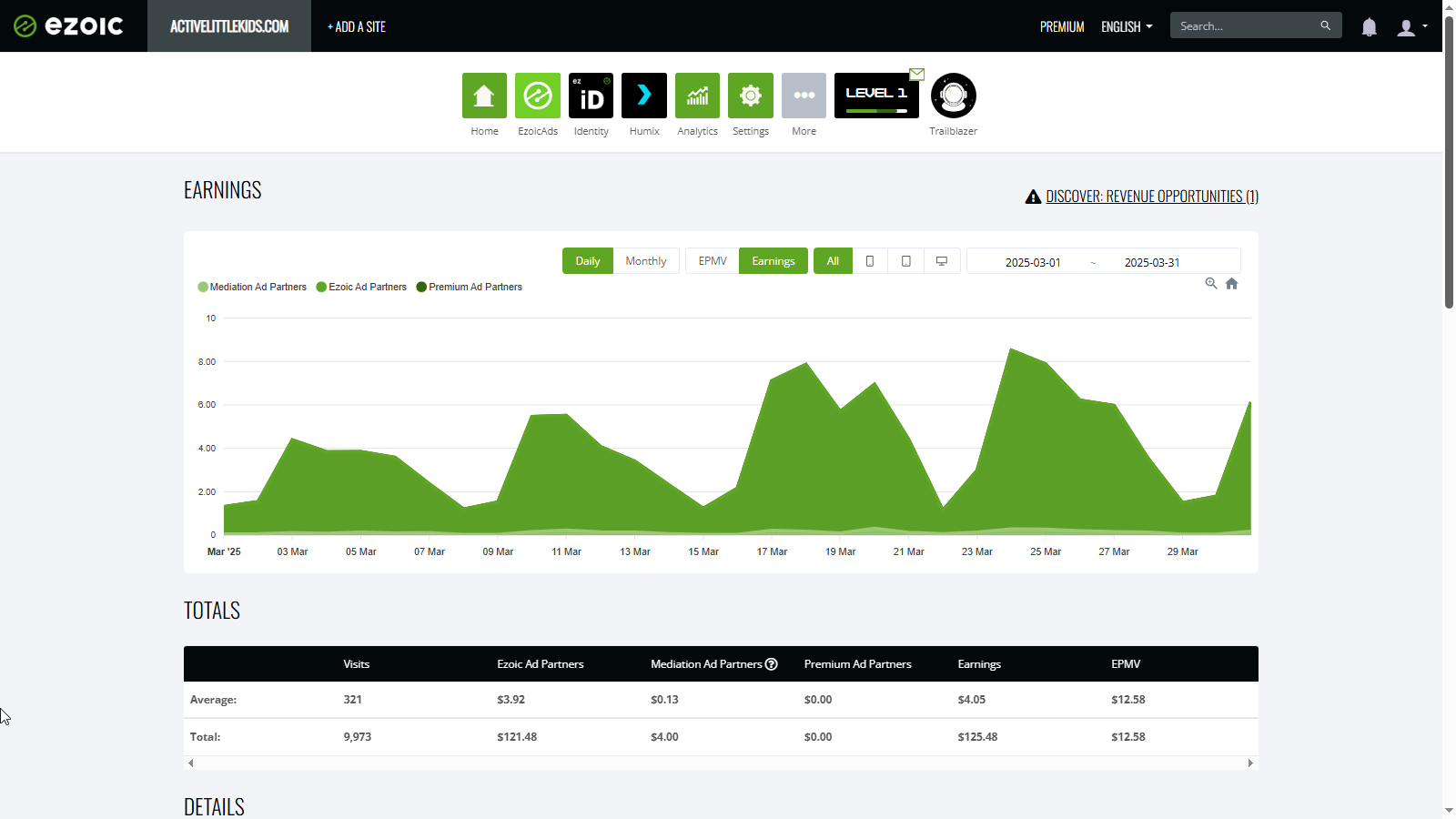Click into the Search field

[x=1245, y=25]
